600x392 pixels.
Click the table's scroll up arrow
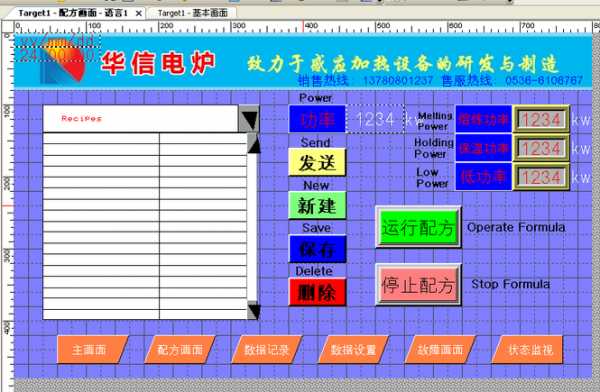pos(253,143)
